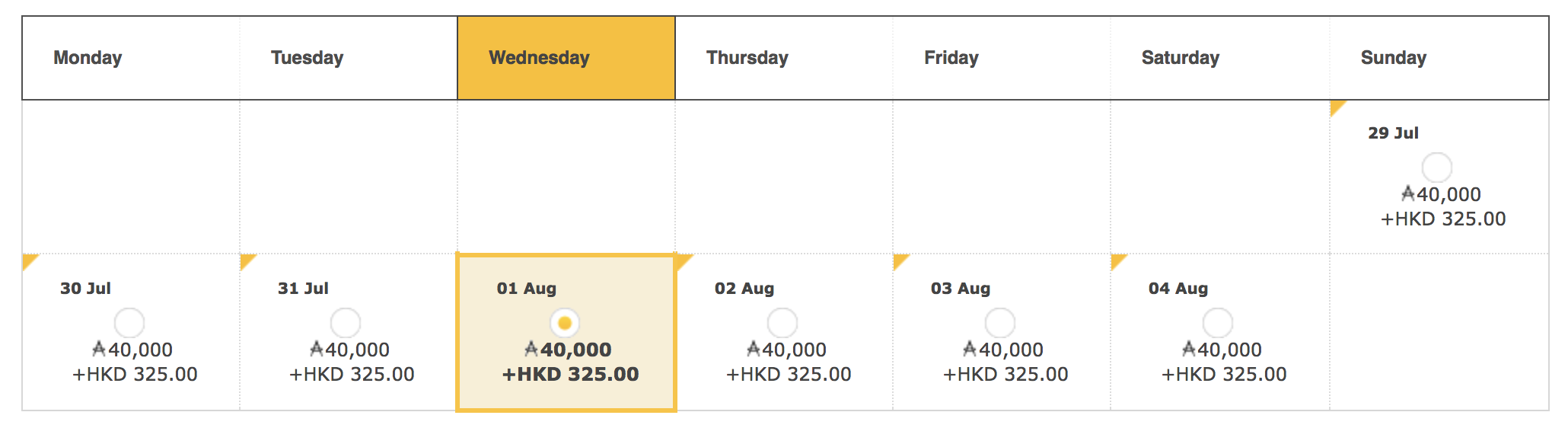The width and height of the screenshot is (1568, 428).
Task: Select the 03 Aug radio button
Action: tap(1000, 323)
